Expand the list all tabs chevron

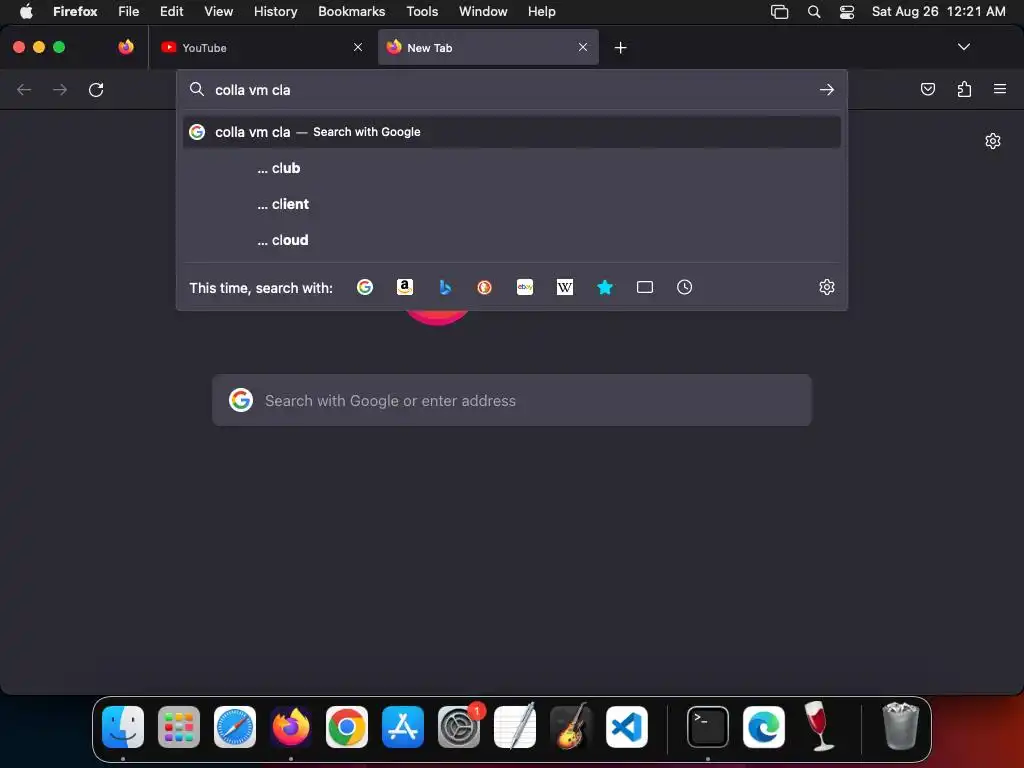coord(963,47)
